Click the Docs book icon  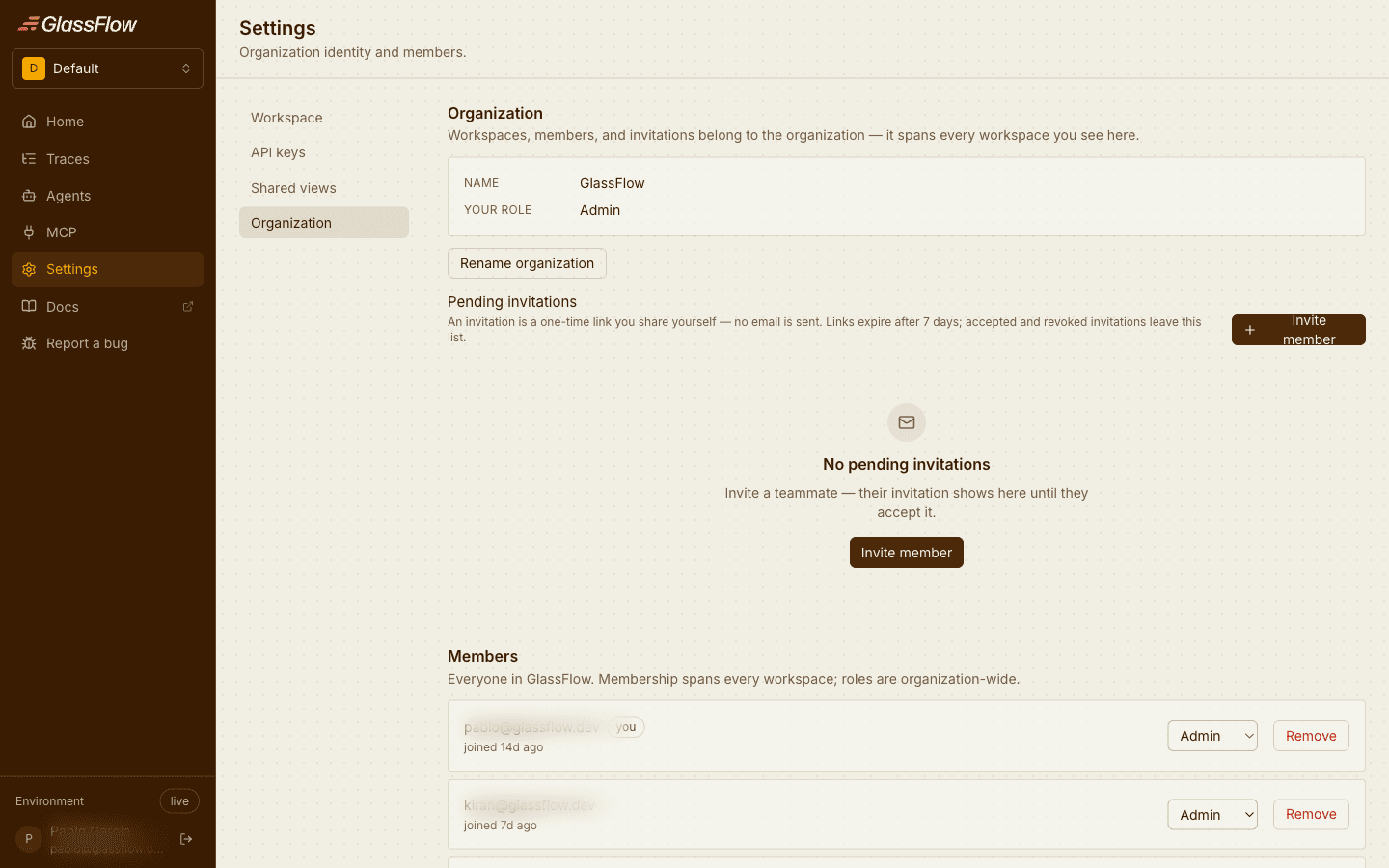29,307
